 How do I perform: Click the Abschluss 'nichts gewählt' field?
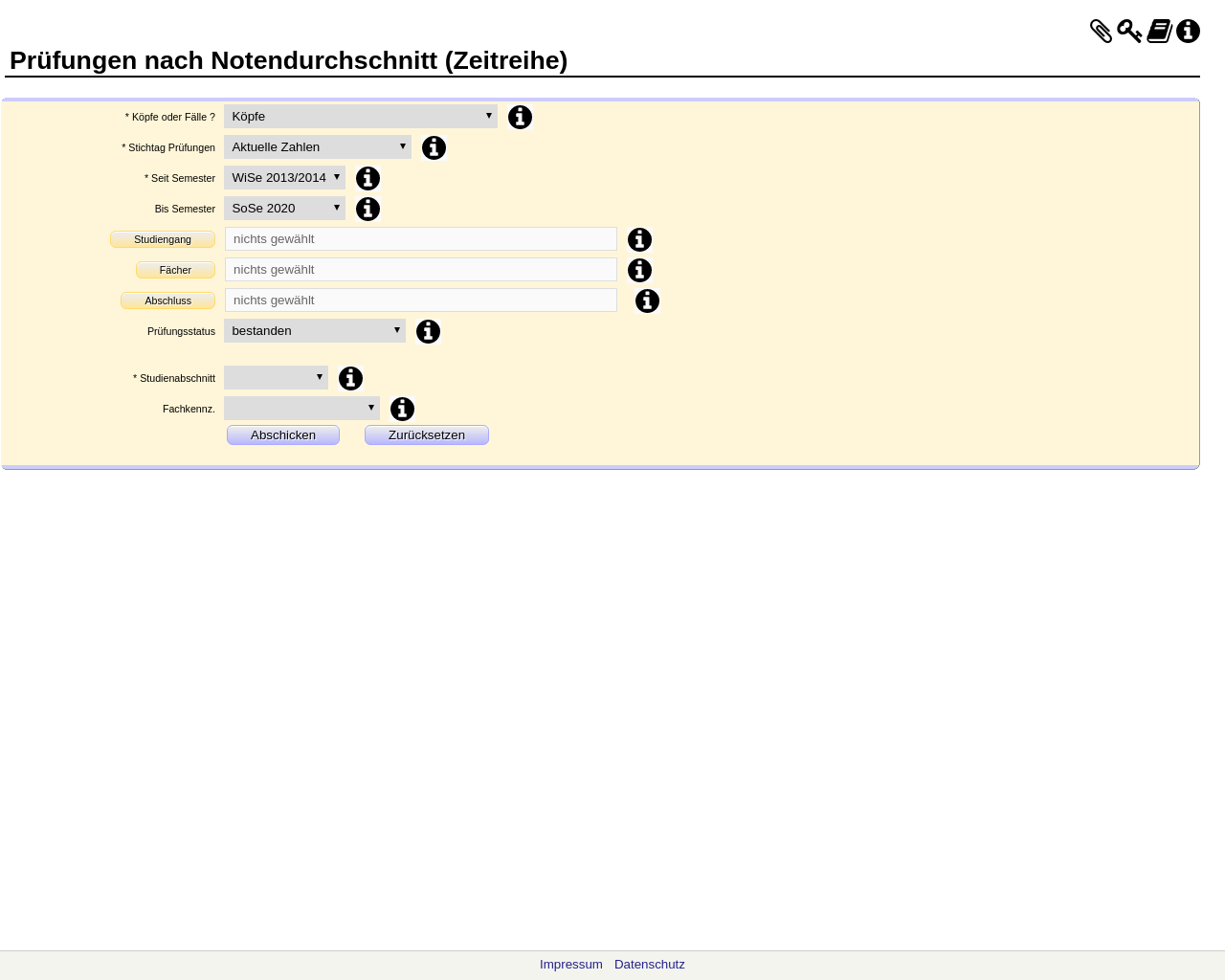421,300
